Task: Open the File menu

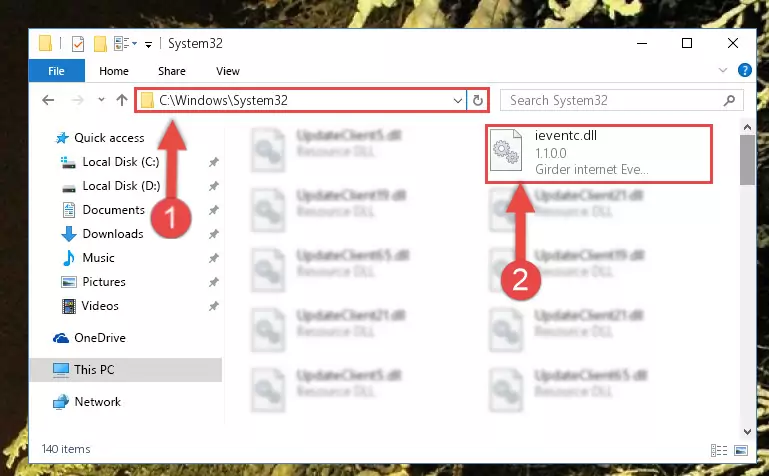Action: click(56, 71)
